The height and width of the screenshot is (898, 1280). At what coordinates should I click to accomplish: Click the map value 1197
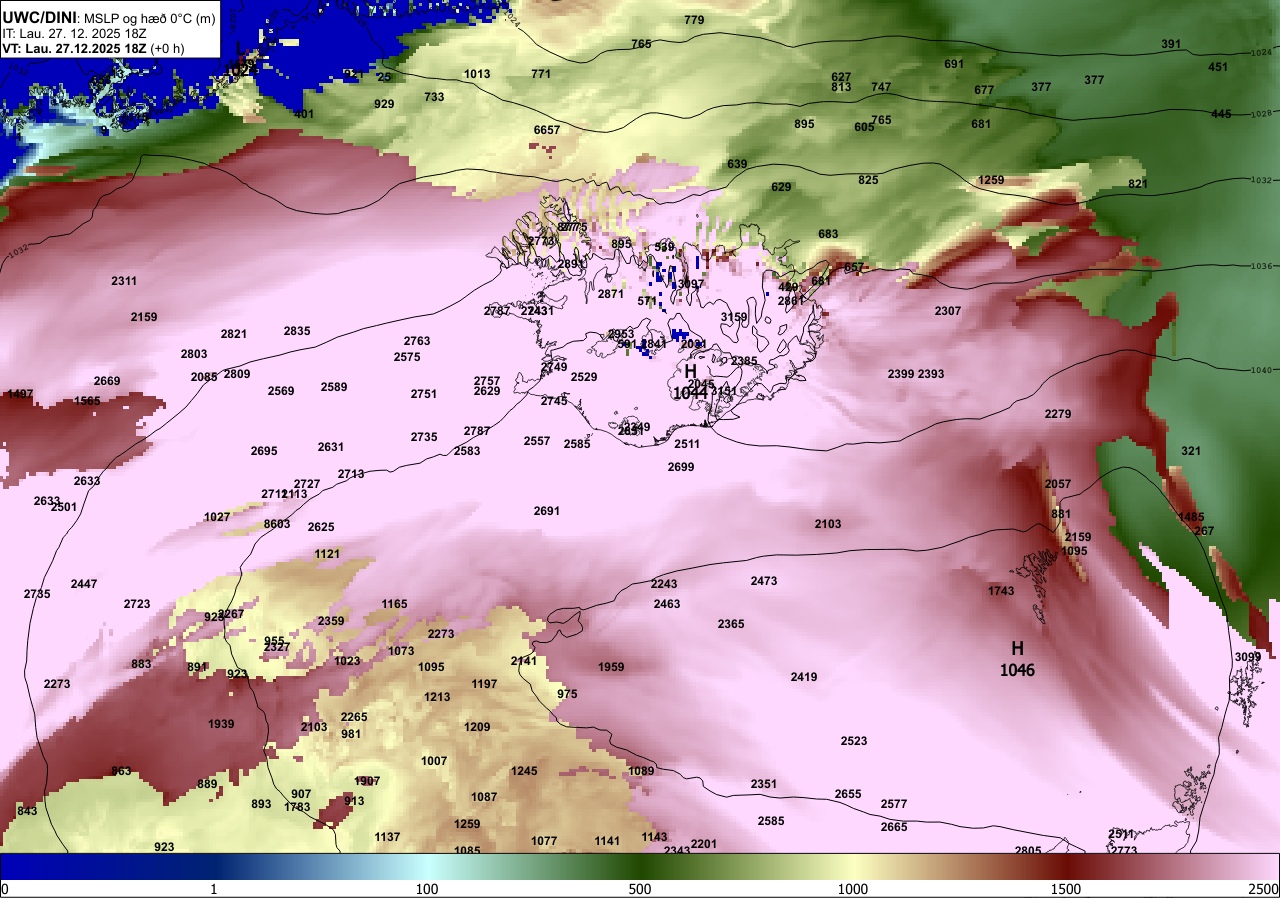tap(484, 684)
